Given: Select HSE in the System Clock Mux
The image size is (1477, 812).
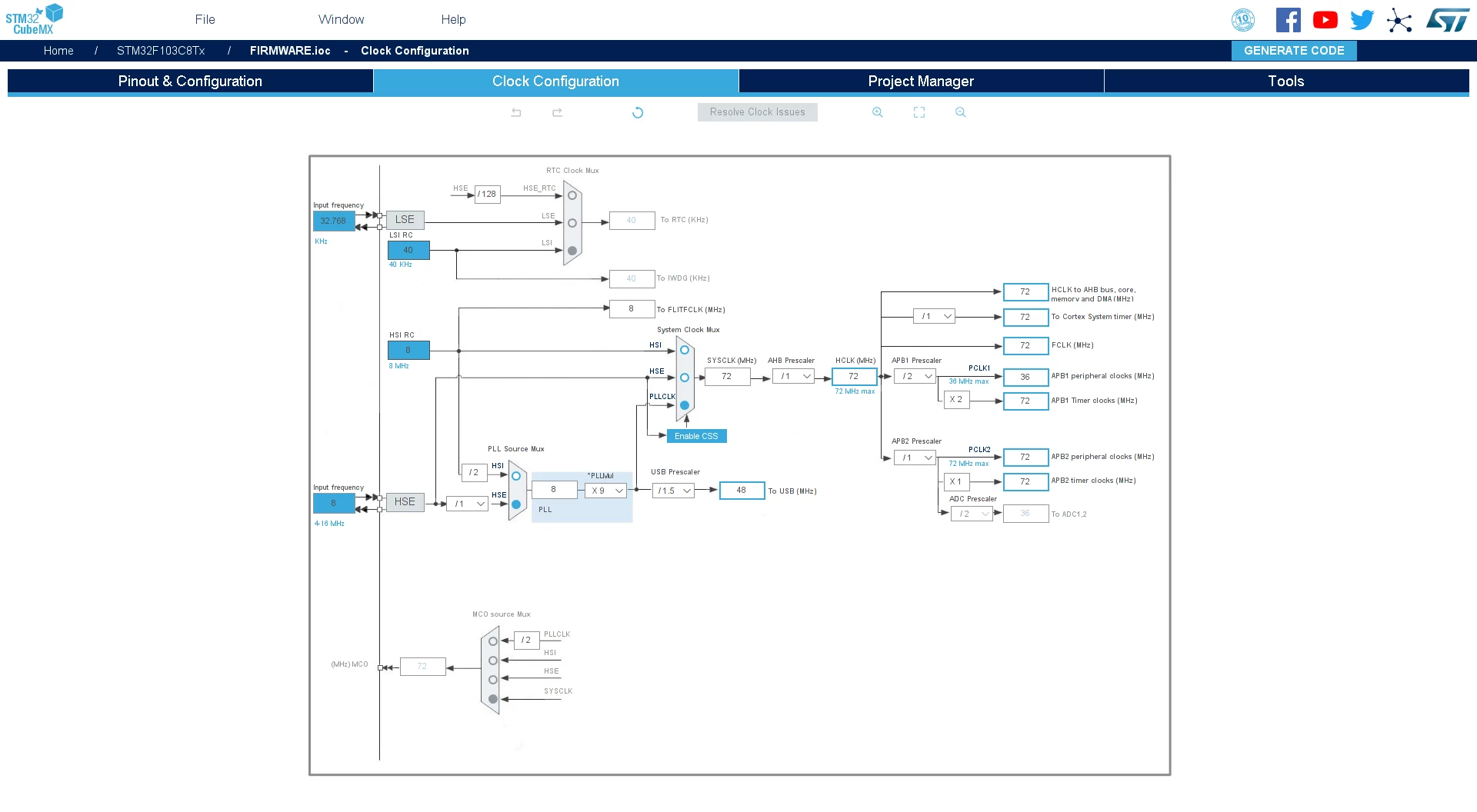Looking at the screenshot, I should coord(685,378).
